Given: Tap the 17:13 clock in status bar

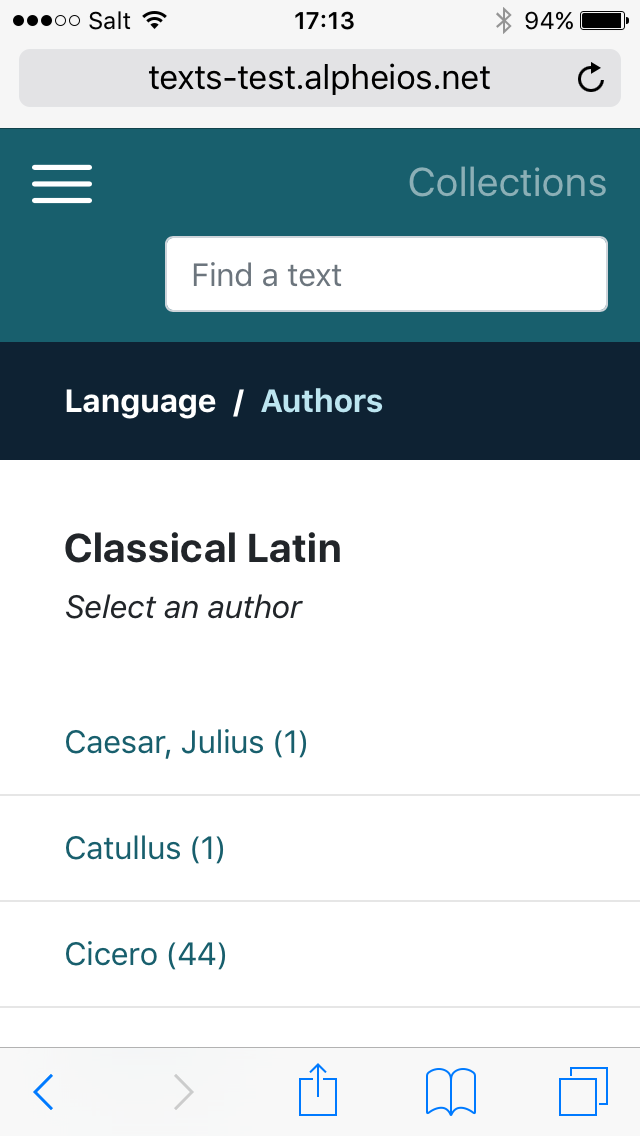Looking at the screenshot, I should [324, 20].
